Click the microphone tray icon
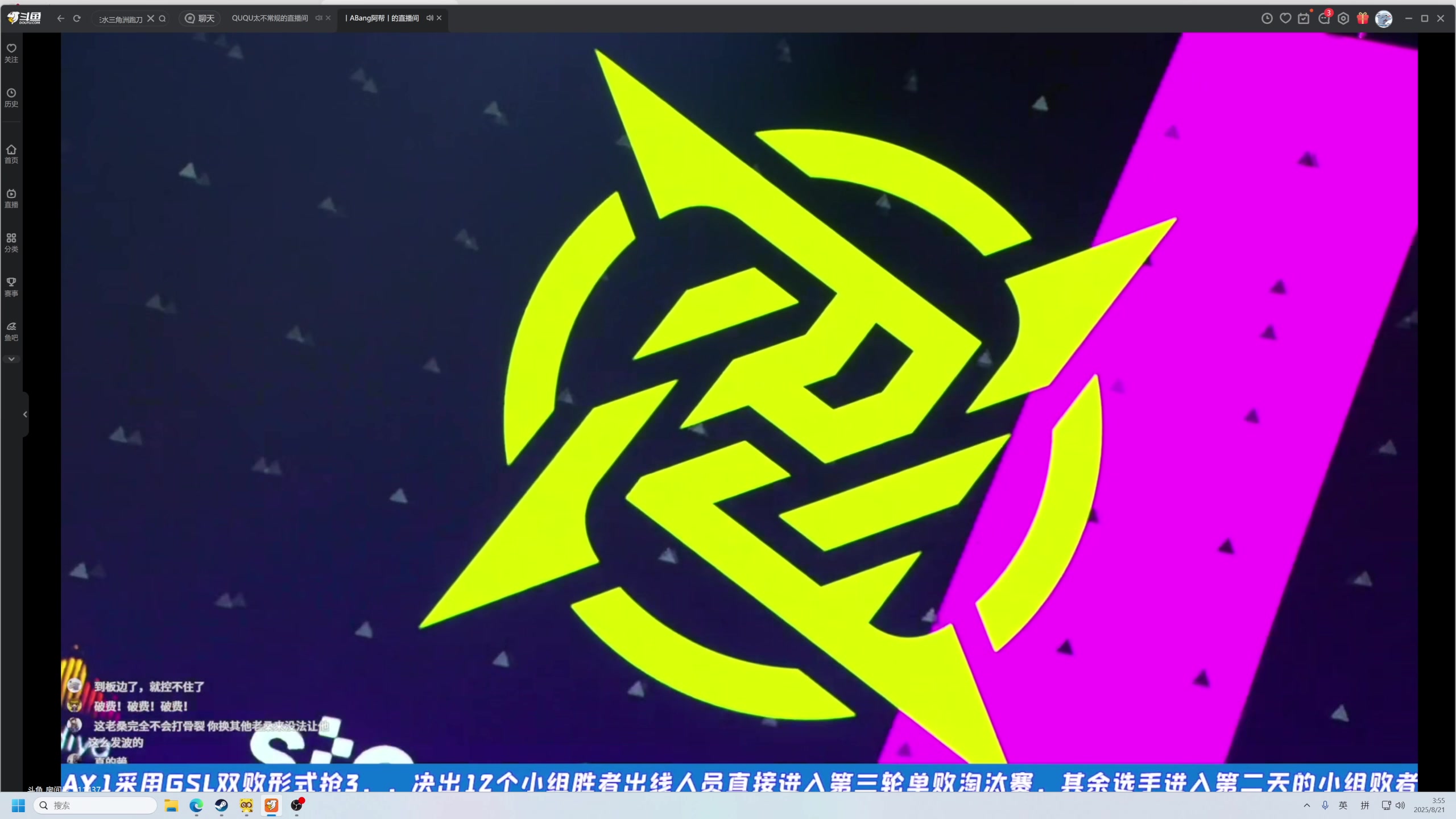Image resolution: width=1456 pixels, height=819 pixels. pos(1325,805)
